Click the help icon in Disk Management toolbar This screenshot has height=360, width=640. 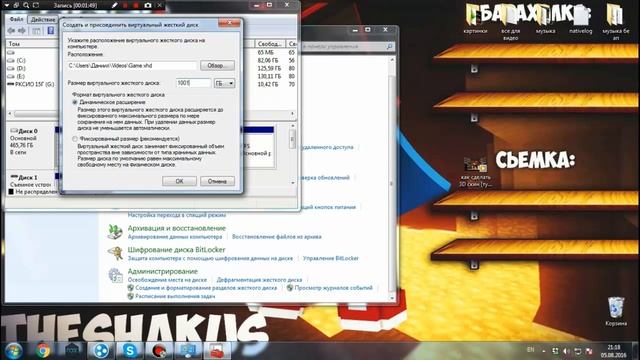pyautogui.click(x=51, y=31)
